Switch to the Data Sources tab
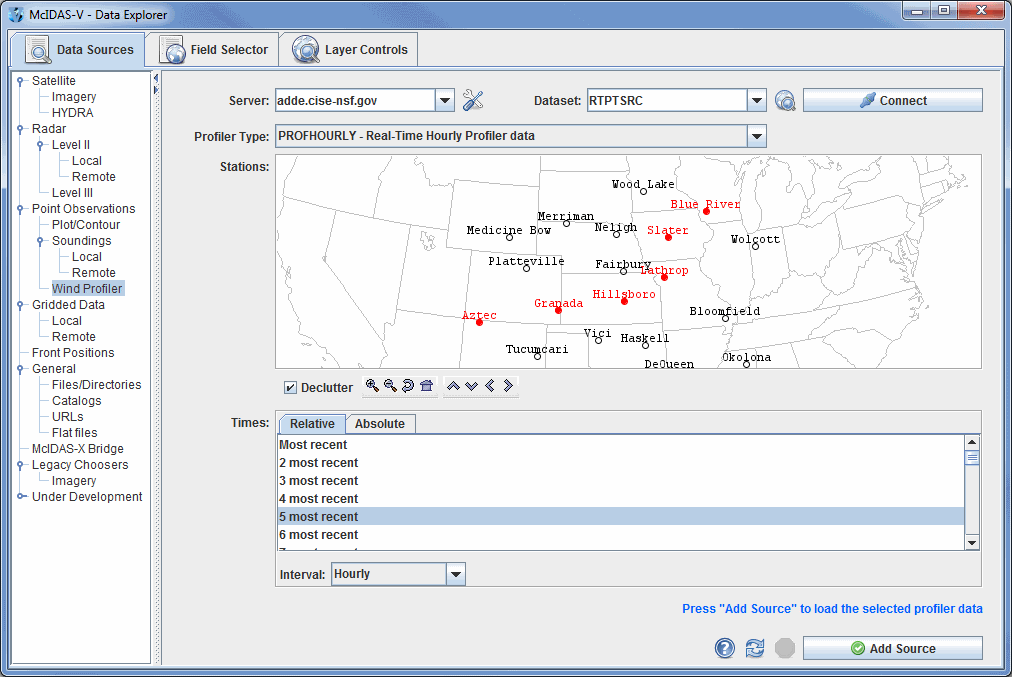Viewport: 1012px width, 677px height. point(79,50)
